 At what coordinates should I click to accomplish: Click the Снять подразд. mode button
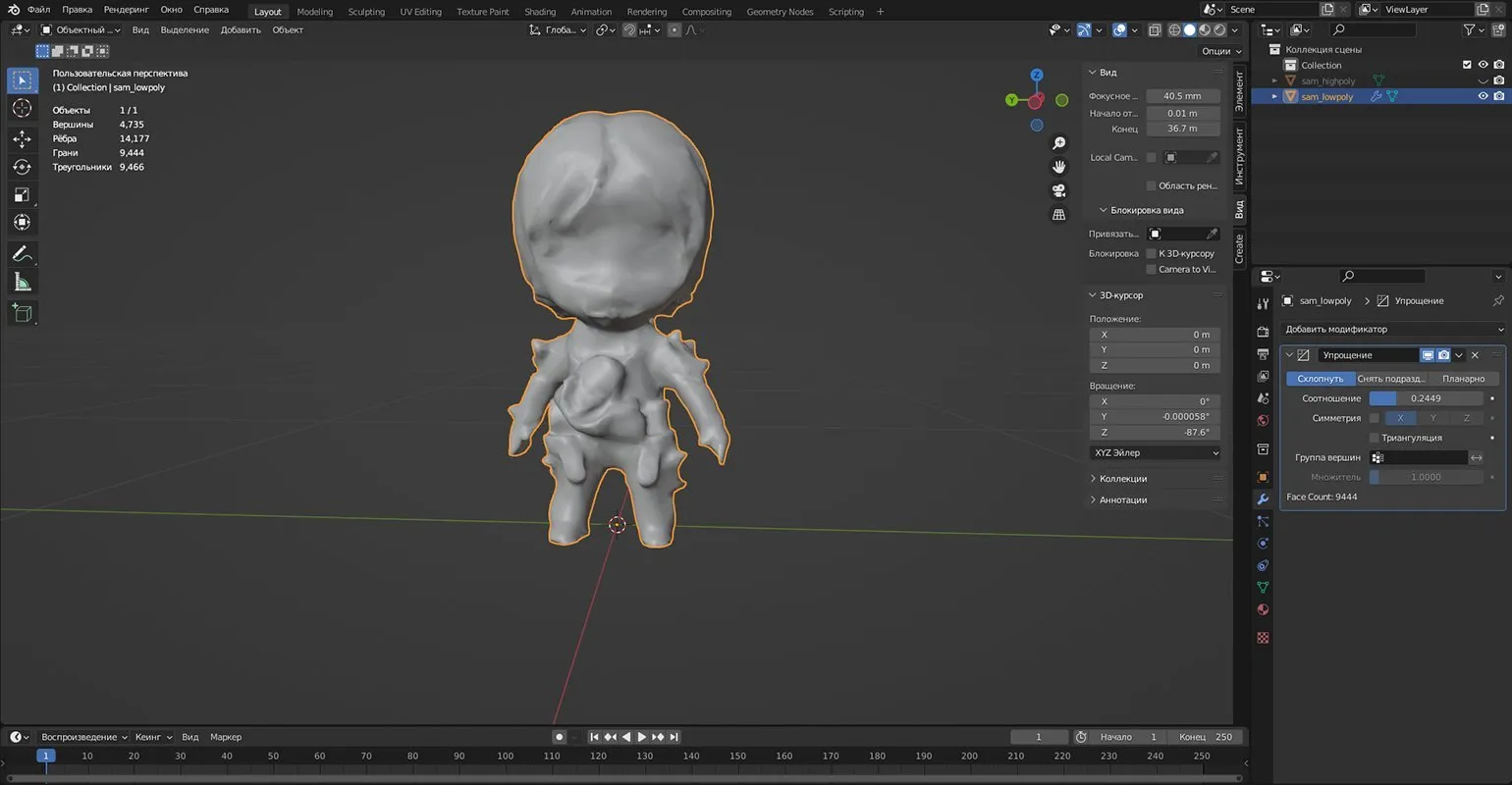coord(1391,379)
